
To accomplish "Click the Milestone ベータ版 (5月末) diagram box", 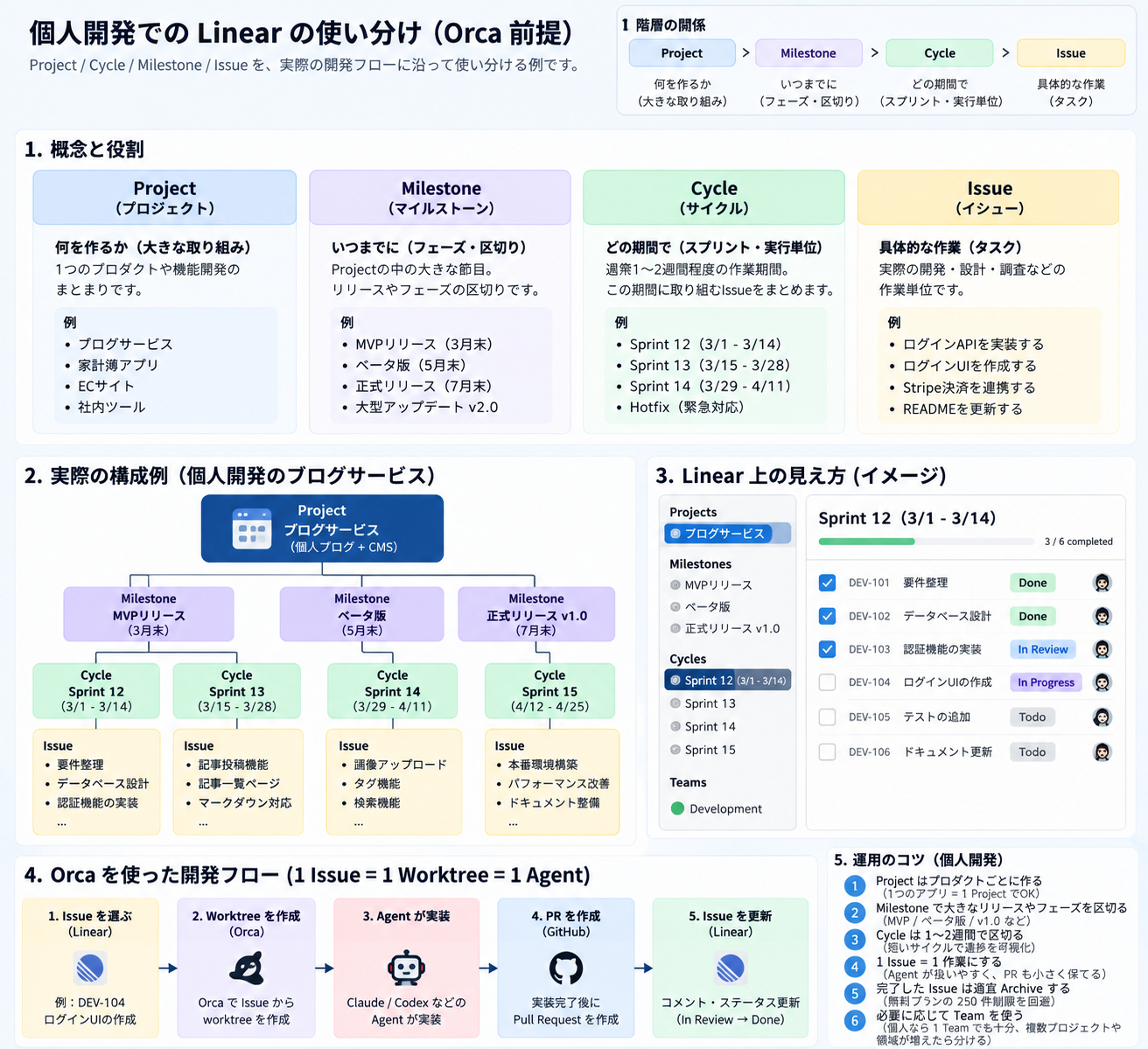I will tap(362, 614).
